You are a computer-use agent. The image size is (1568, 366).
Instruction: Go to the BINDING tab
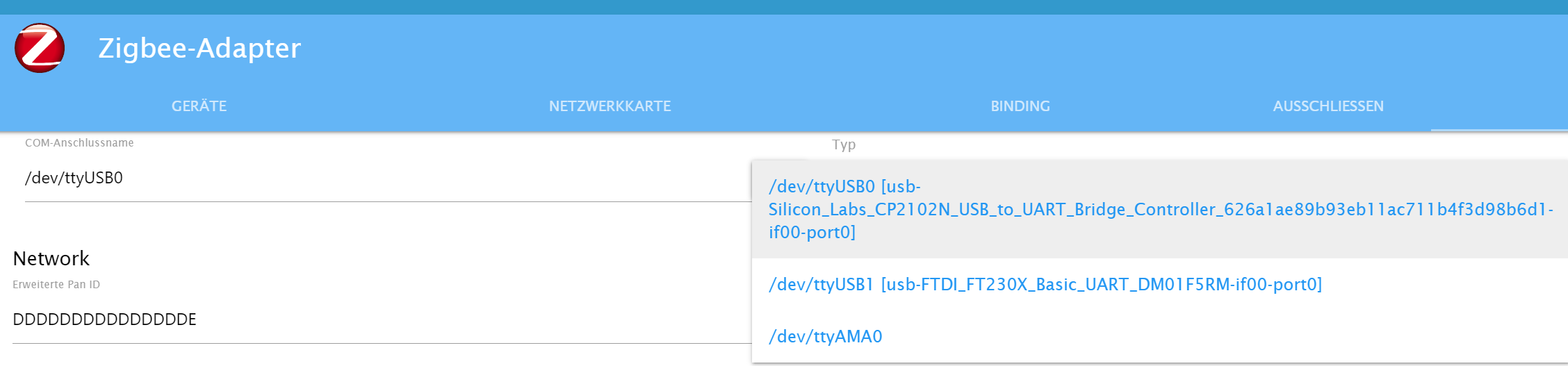click(x=1020, y=106)
